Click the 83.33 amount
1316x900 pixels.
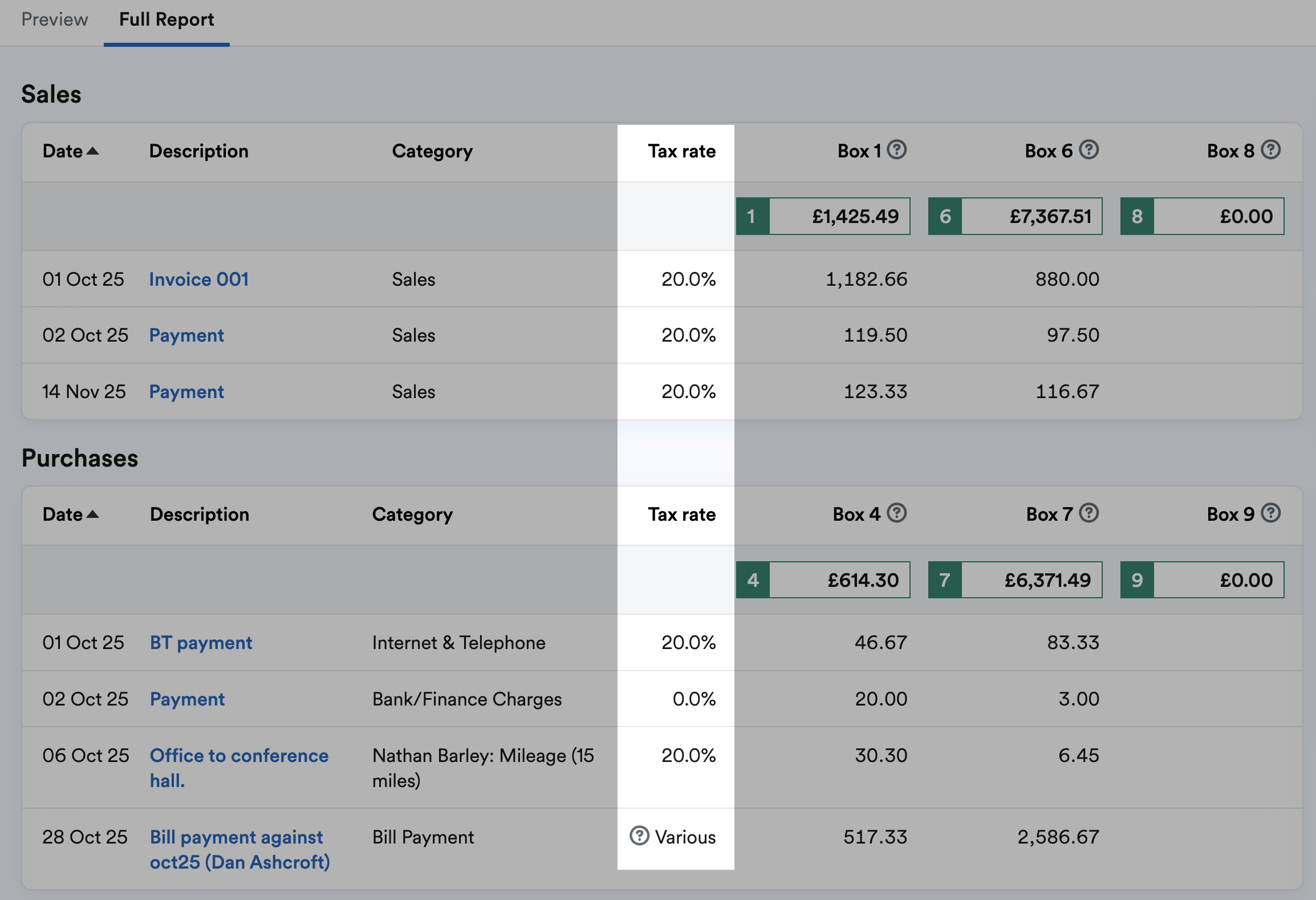[x=1073, y=642]
